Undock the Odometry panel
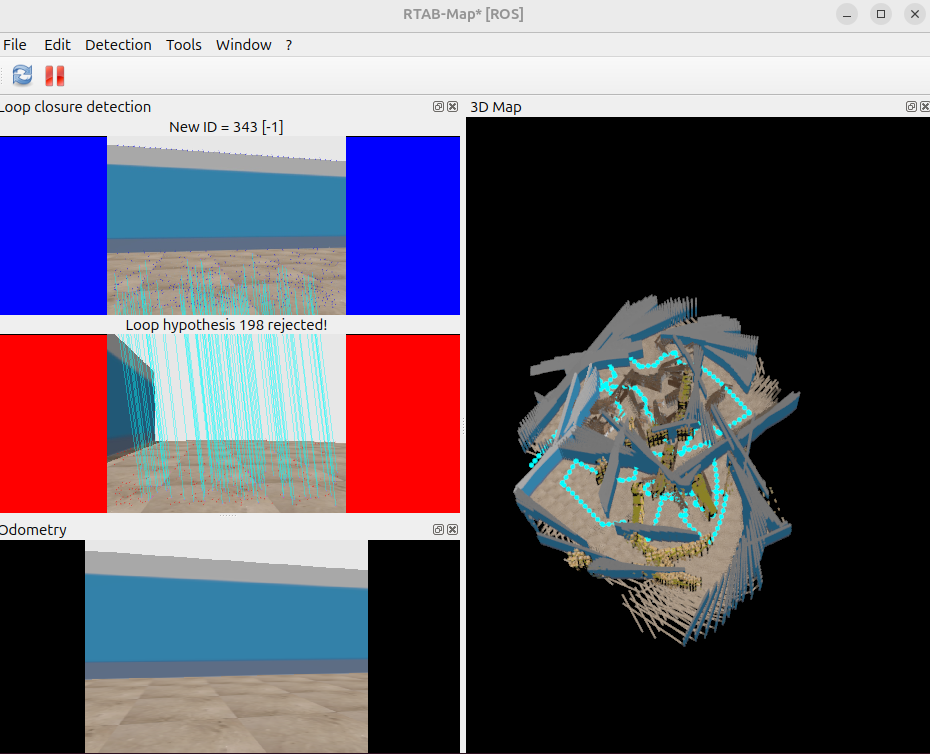Image resolution: width=930 pixels, height=754 pixels. 438,529
